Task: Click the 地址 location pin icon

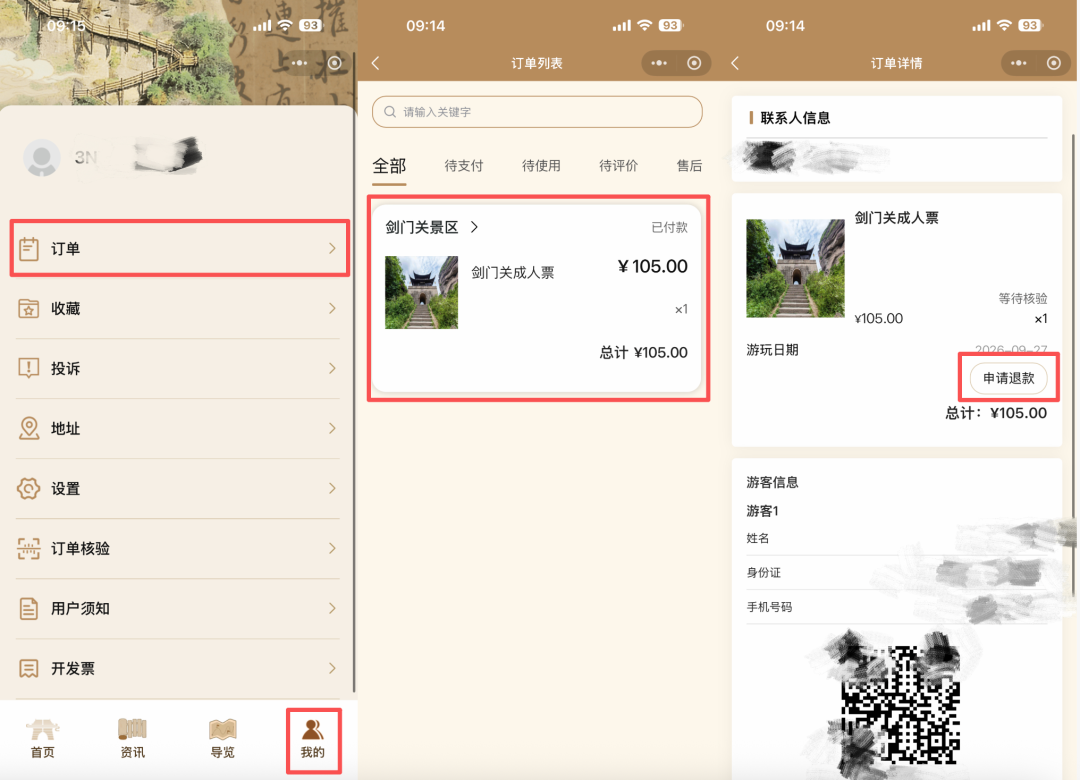Action: pyautogui.click(x=29, y=429)
